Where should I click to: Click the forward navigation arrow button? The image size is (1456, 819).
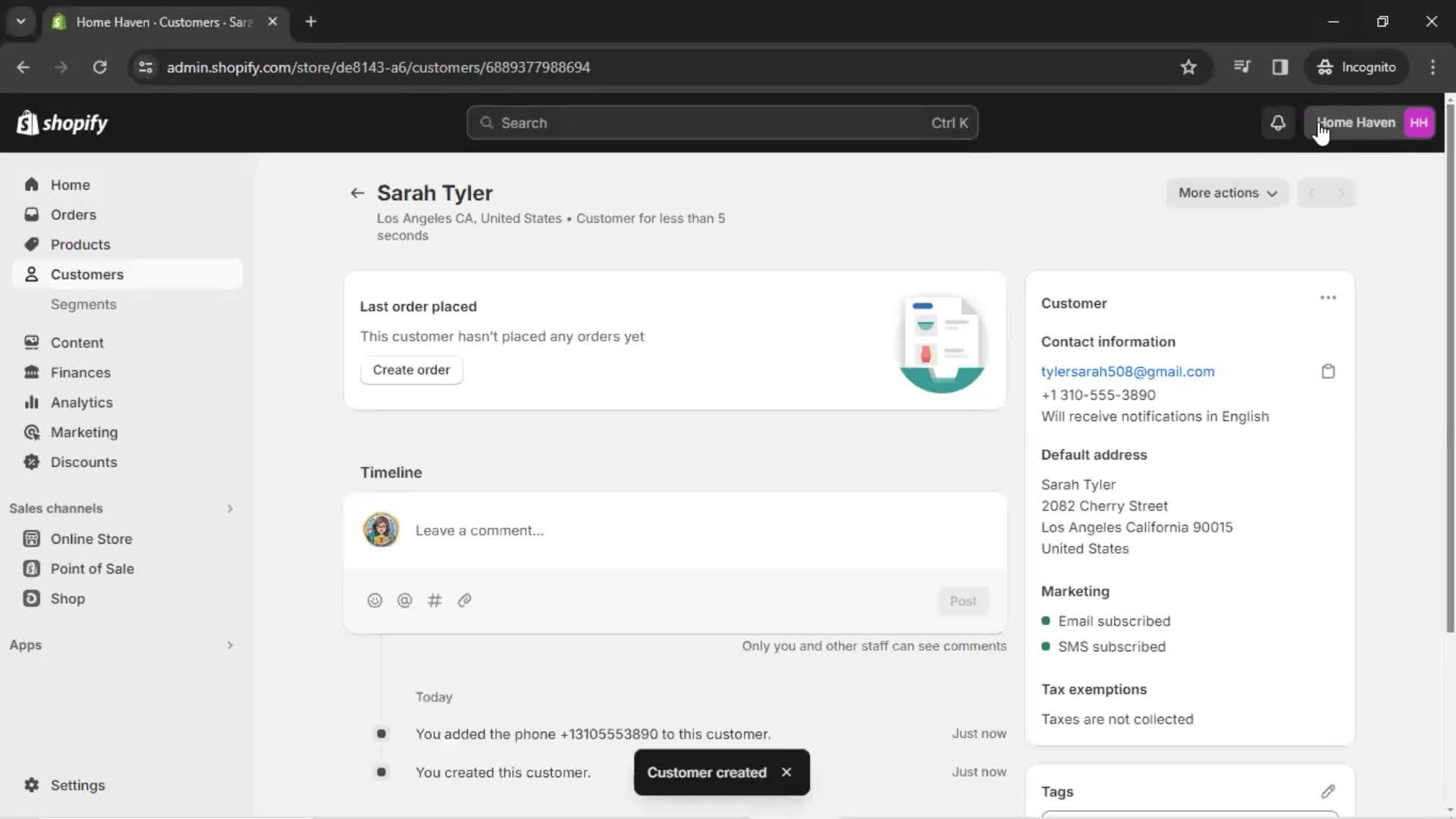[x=1339, y=193]
